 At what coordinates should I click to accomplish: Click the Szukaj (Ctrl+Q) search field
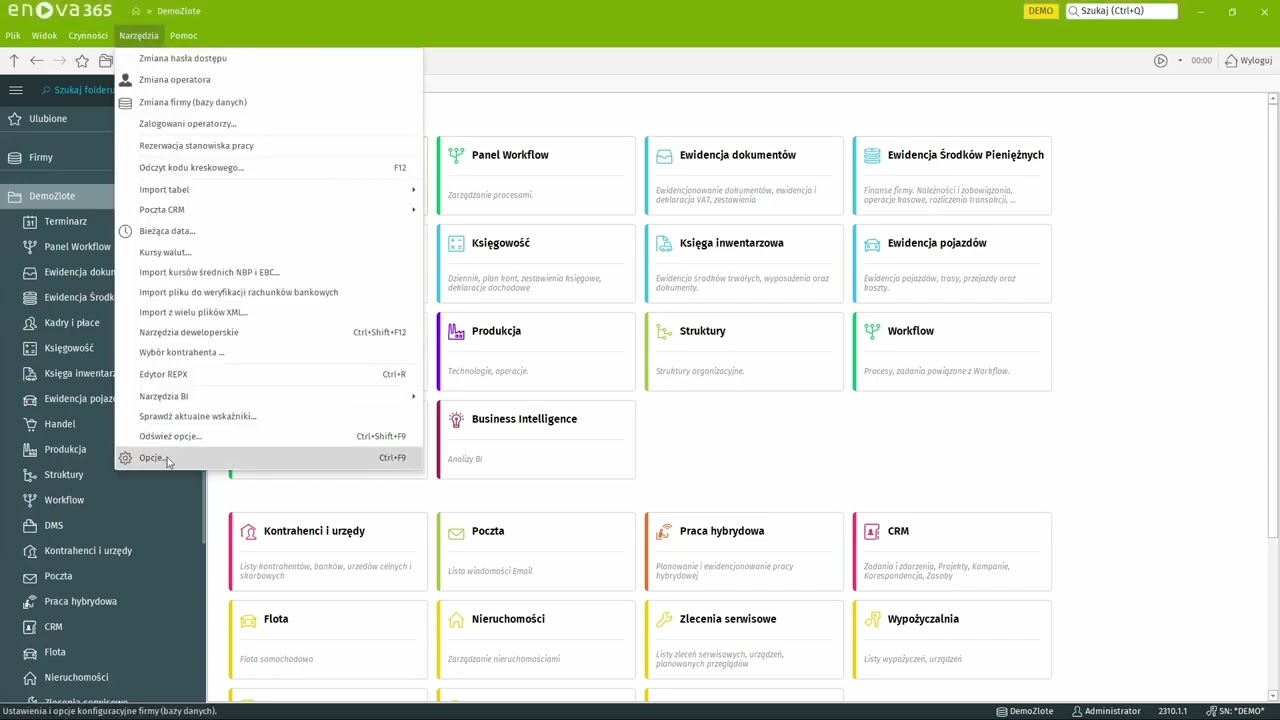pos(1121,11)
